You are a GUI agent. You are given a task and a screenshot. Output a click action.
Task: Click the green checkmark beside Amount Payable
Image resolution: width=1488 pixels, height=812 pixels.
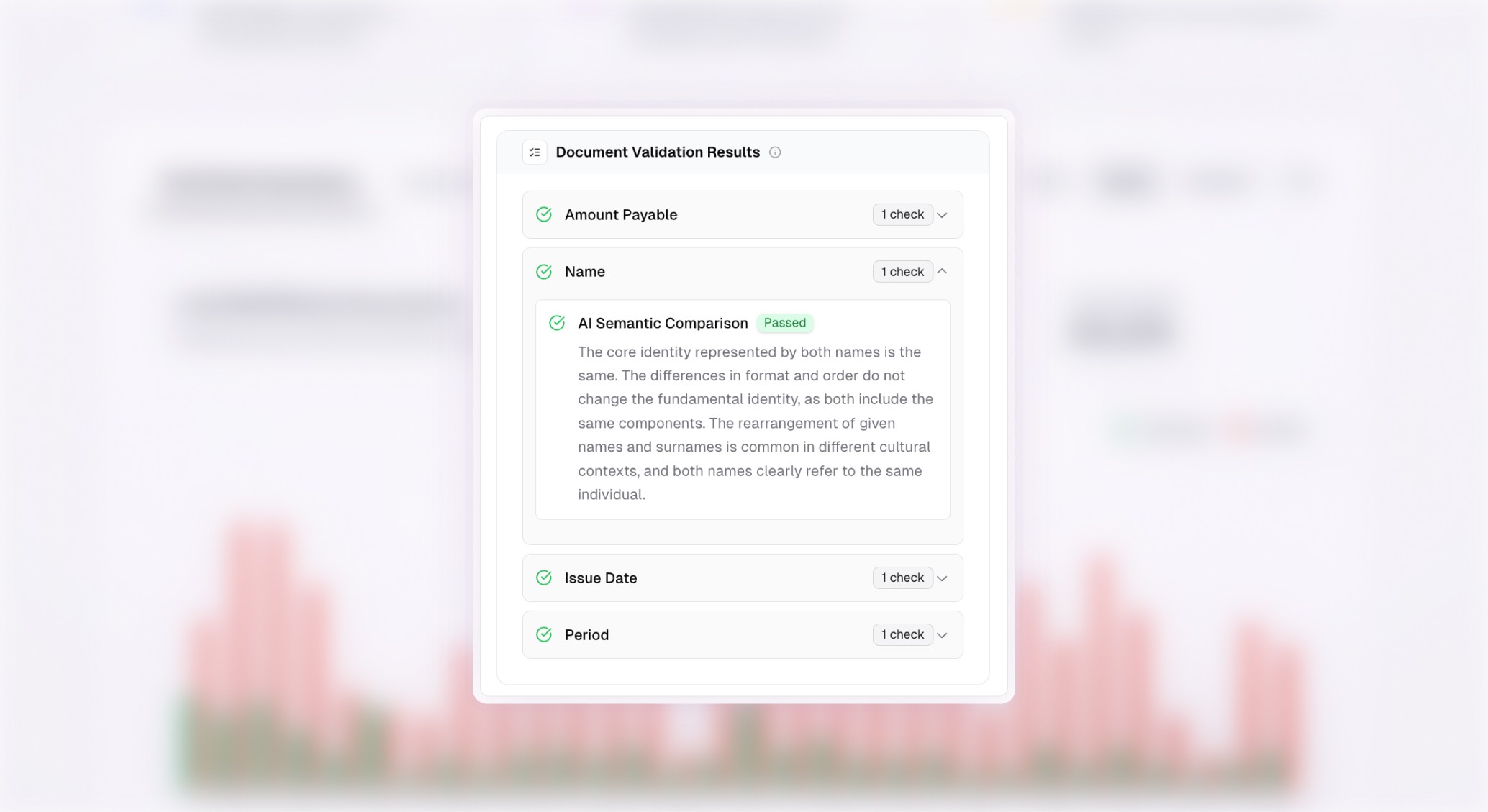click(544, 214)
